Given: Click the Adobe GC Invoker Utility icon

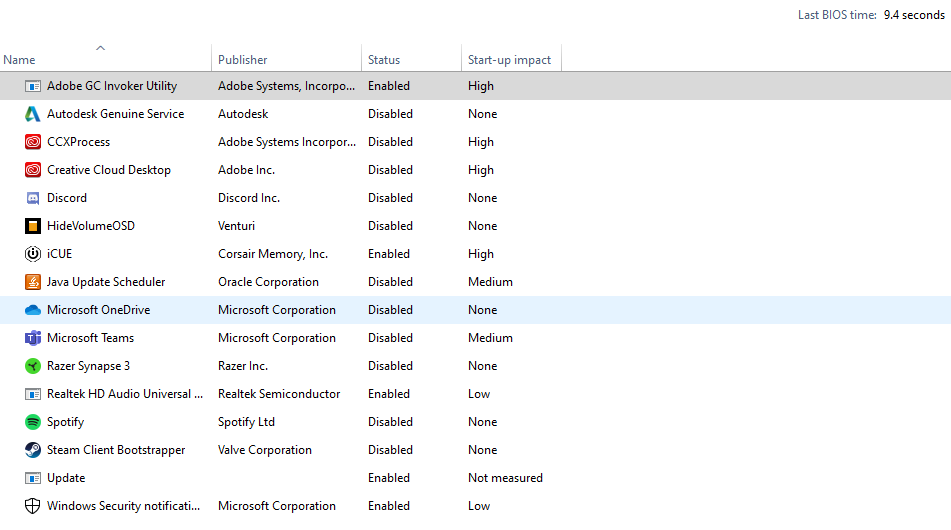Looking at the screenshot, I should (x=33, y=86).
